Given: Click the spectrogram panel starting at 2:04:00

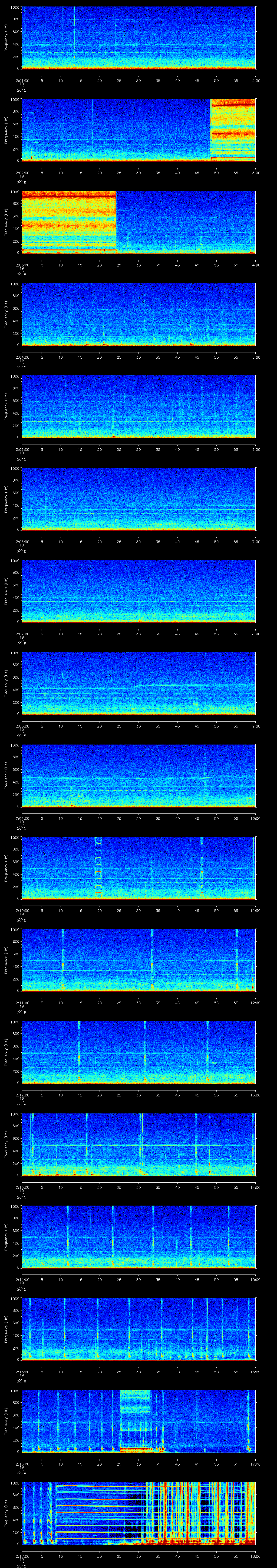Looking at the screenshot, I should pos(138,314).
